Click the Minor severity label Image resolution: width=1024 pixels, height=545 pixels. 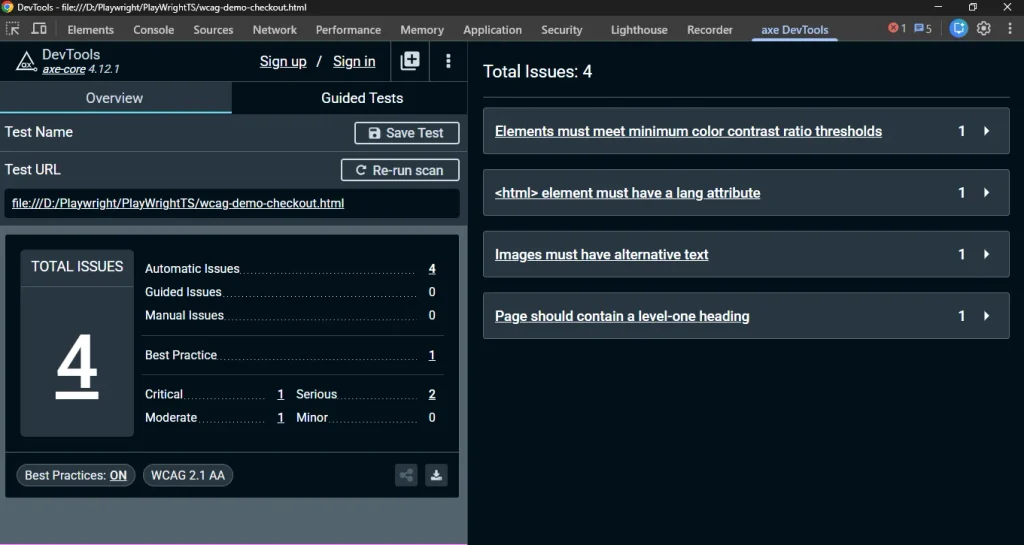click(312, 418)
